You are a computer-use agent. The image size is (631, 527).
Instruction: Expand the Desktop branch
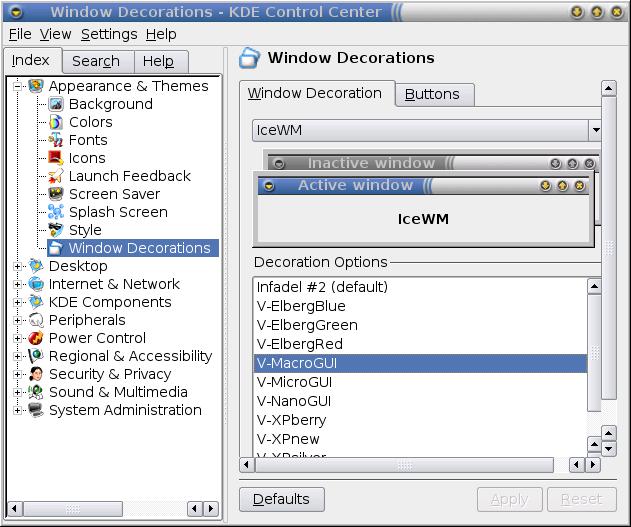[x=17, y=266]
